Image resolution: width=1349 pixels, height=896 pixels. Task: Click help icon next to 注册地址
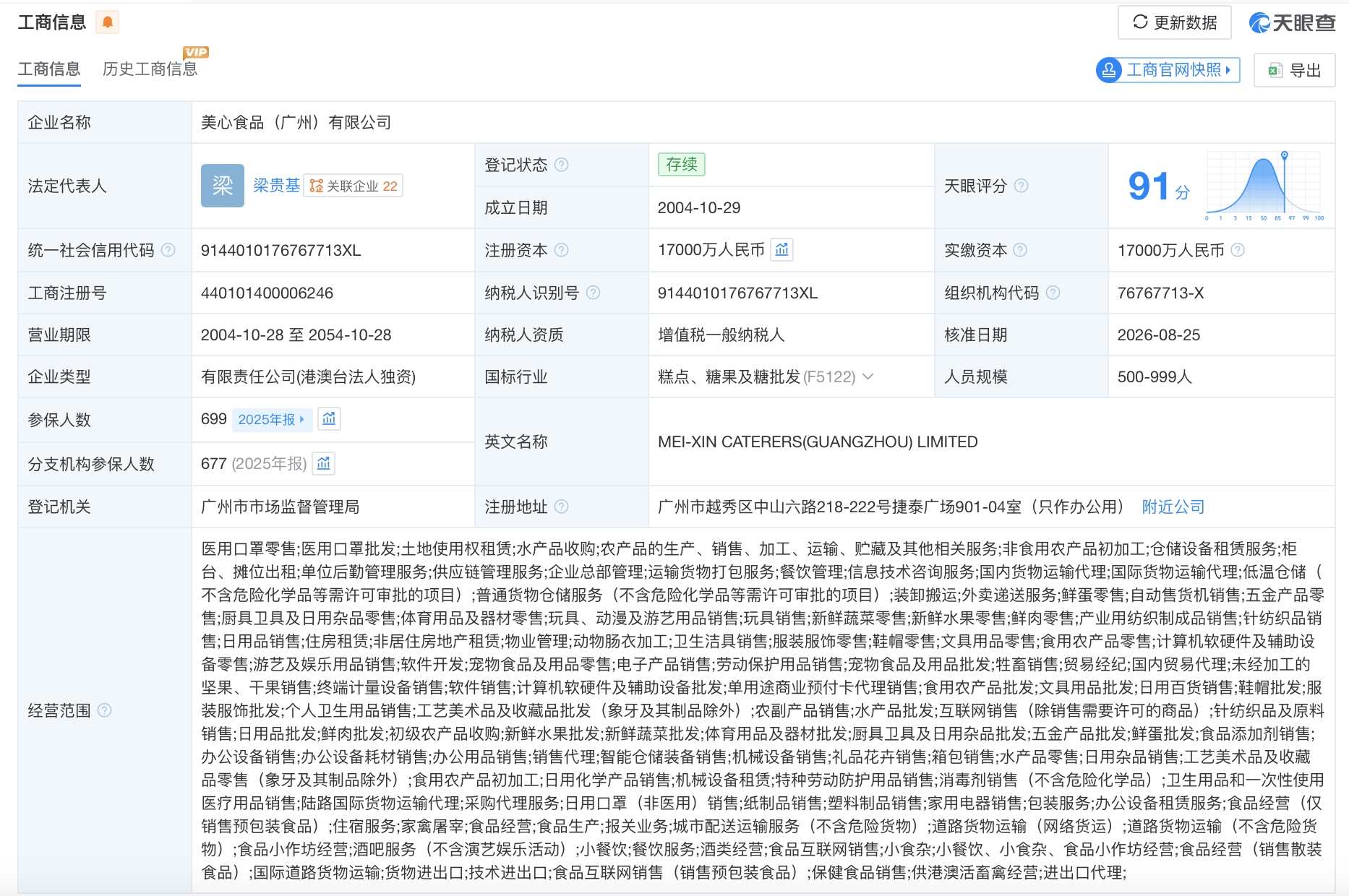point(561,507)
